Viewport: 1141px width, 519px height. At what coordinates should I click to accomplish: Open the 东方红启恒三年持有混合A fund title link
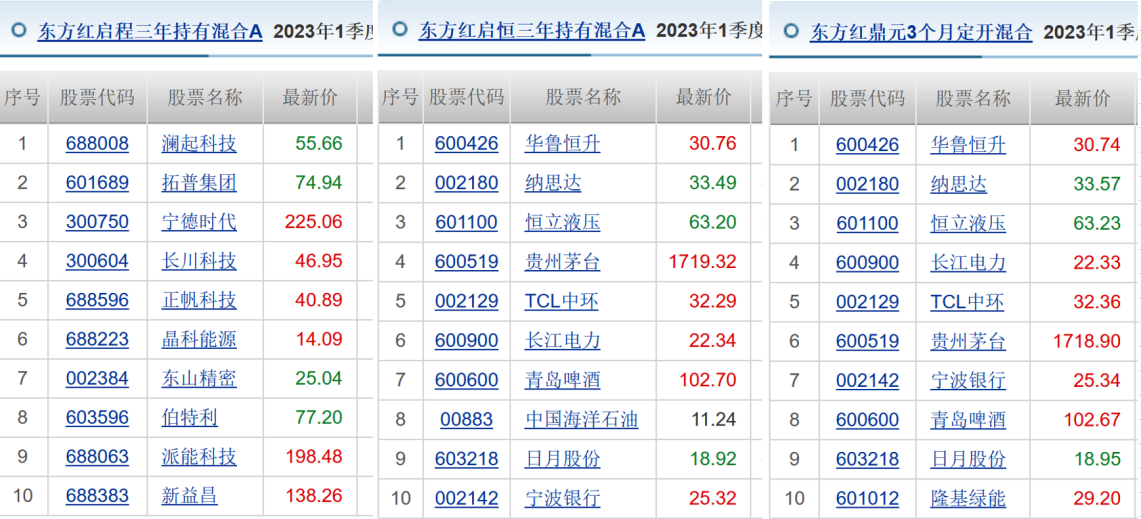point(532,30)
